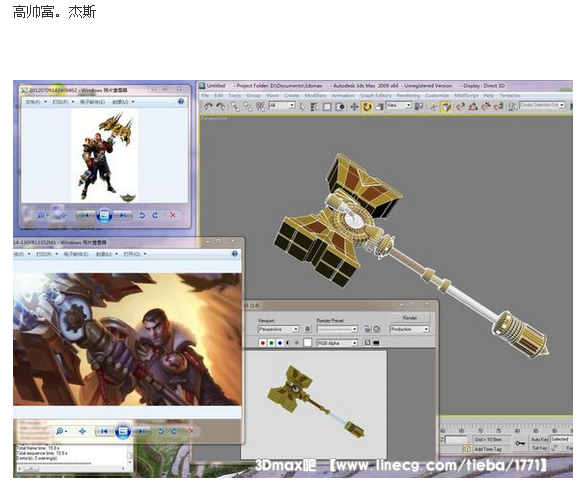Toggle the monochrome display button
Screen dimensions: 576x482
pos(297,343)
